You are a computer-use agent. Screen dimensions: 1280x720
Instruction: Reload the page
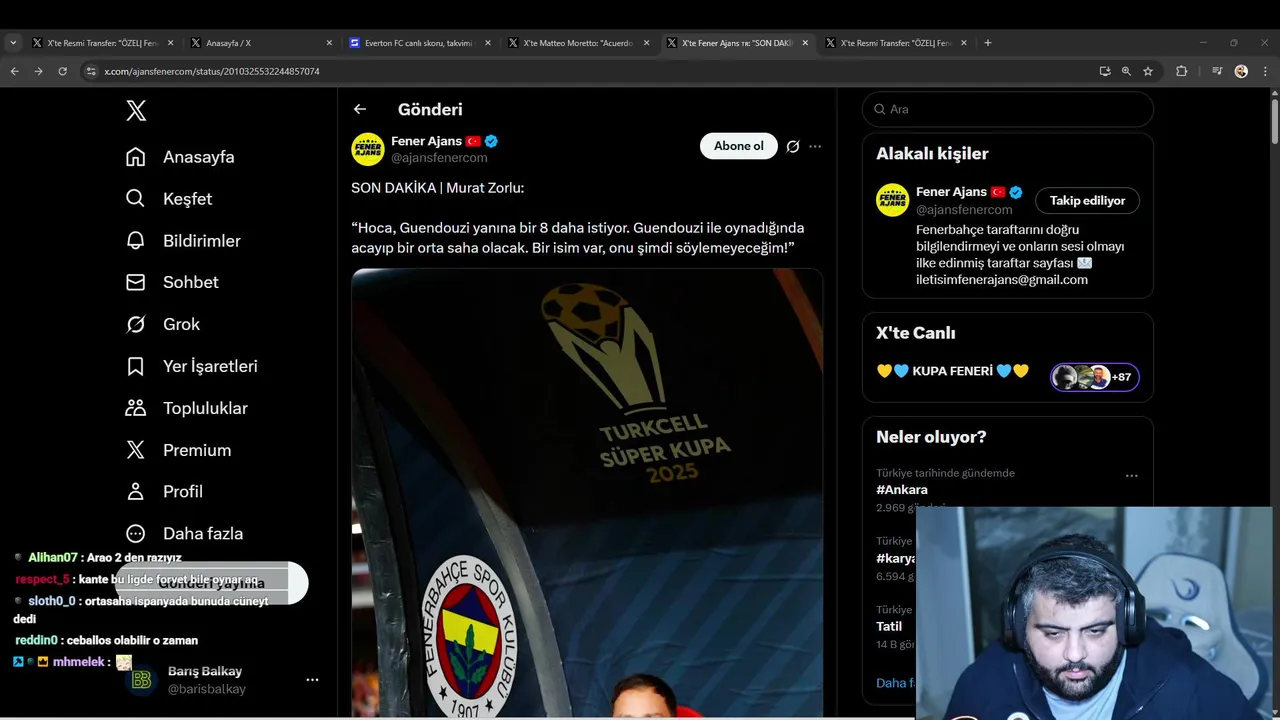[62, 71]
